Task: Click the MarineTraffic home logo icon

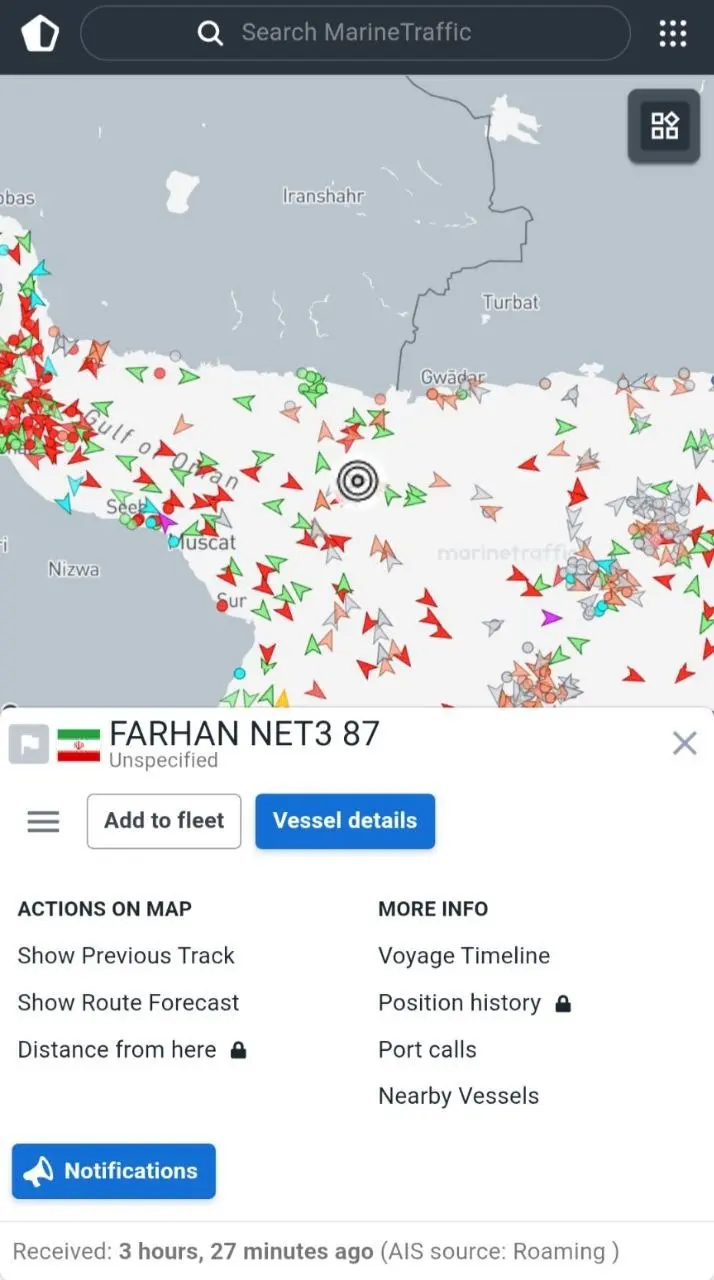Action: (40, 34)
